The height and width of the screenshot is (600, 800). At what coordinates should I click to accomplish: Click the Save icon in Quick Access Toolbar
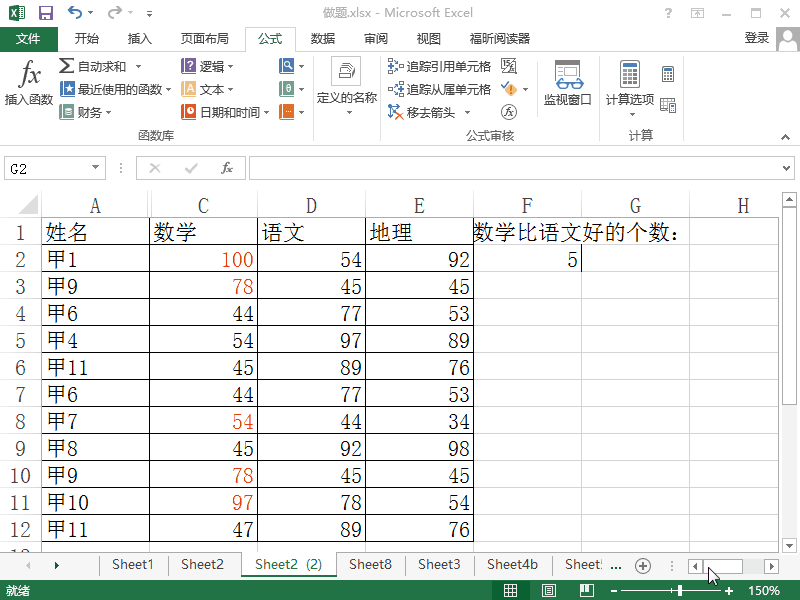coord(44,12)
